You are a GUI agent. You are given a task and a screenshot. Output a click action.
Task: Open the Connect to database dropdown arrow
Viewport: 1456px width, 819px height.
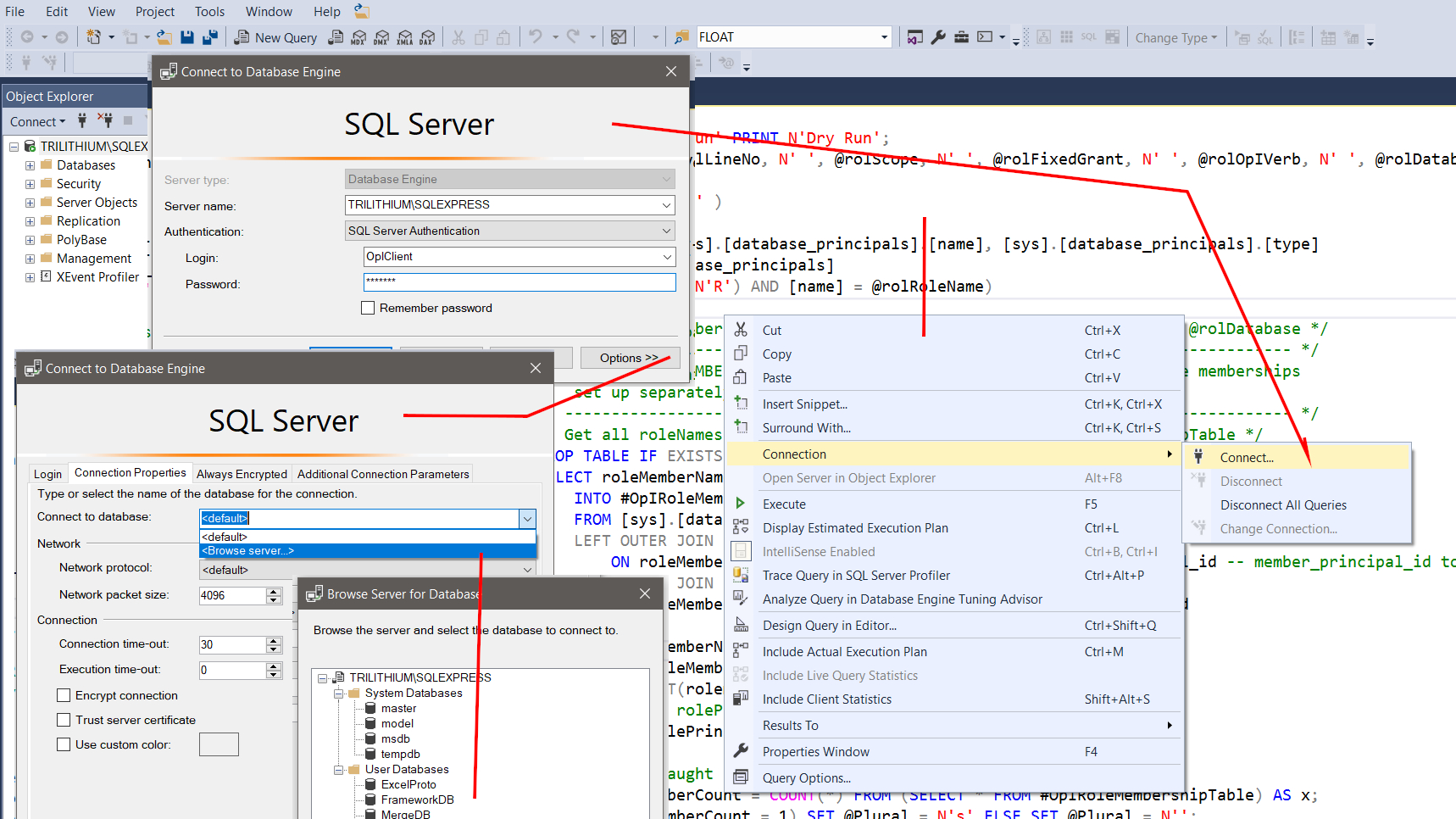pyautogui.click(x=527, y=518)
